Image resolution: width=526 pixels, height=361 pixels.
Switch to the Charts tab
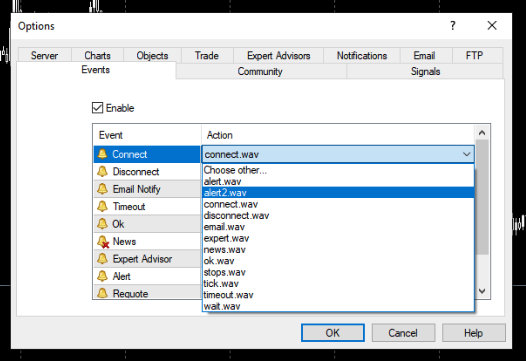[97, 55]
